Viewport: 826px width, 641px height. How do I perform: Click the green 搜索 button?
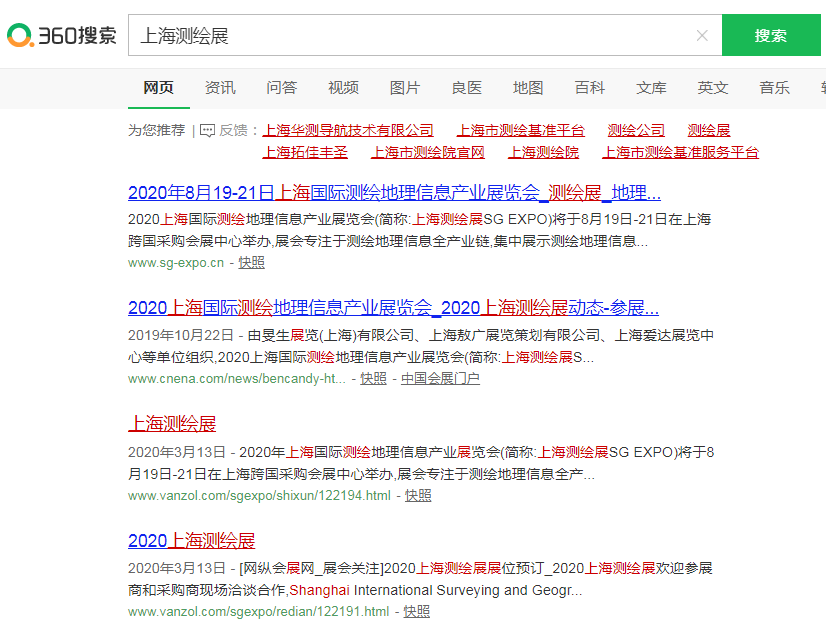771,35
